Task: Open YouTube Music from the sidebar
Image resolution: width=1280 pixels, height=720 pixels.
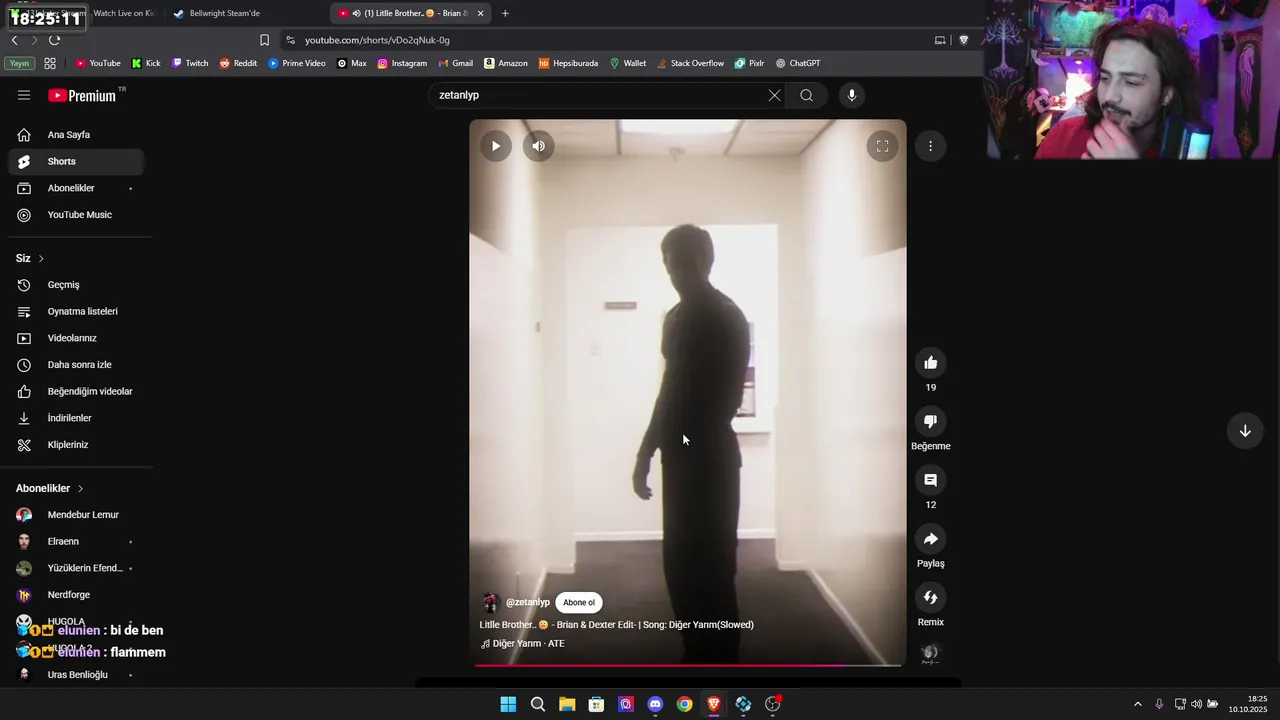Action: click(x=75, y=215)
